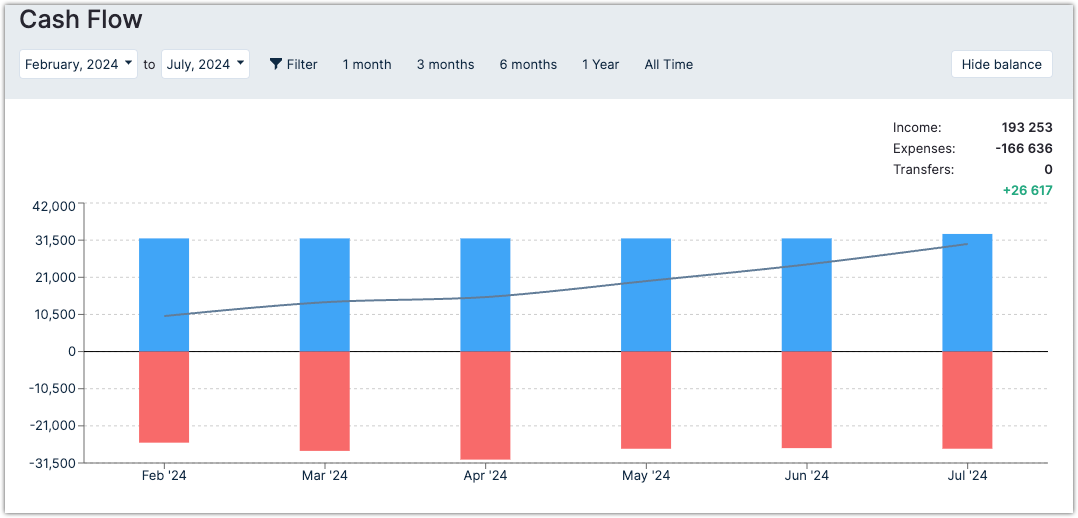Image resolution: width=1078 pixels, height=518 pixels.
Task: Show All Time cash flow
Action: point(668,64)
